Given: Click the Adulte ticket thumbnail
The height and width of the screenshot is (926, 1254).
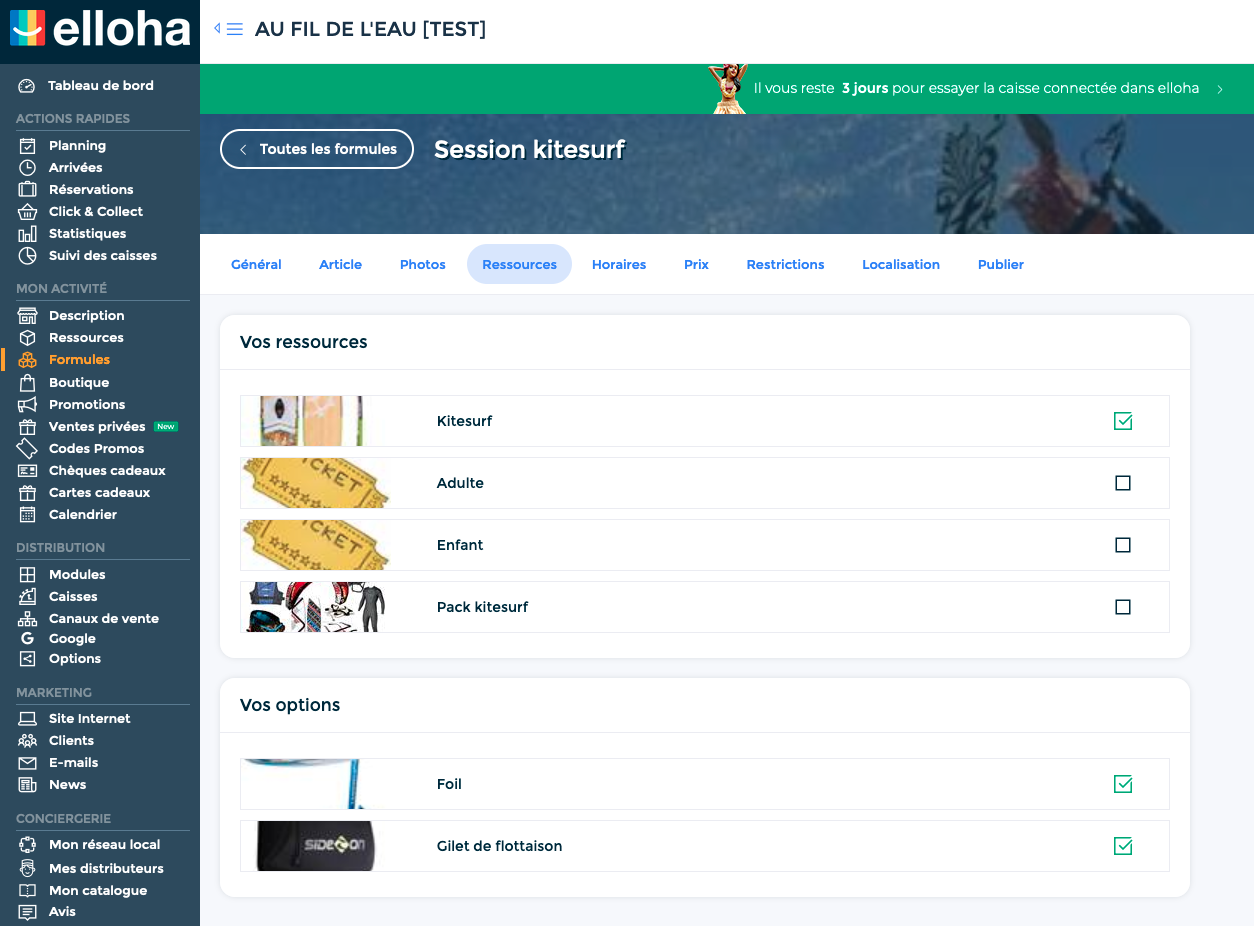Looking at the screenshot, I should (x=315, y=483).
